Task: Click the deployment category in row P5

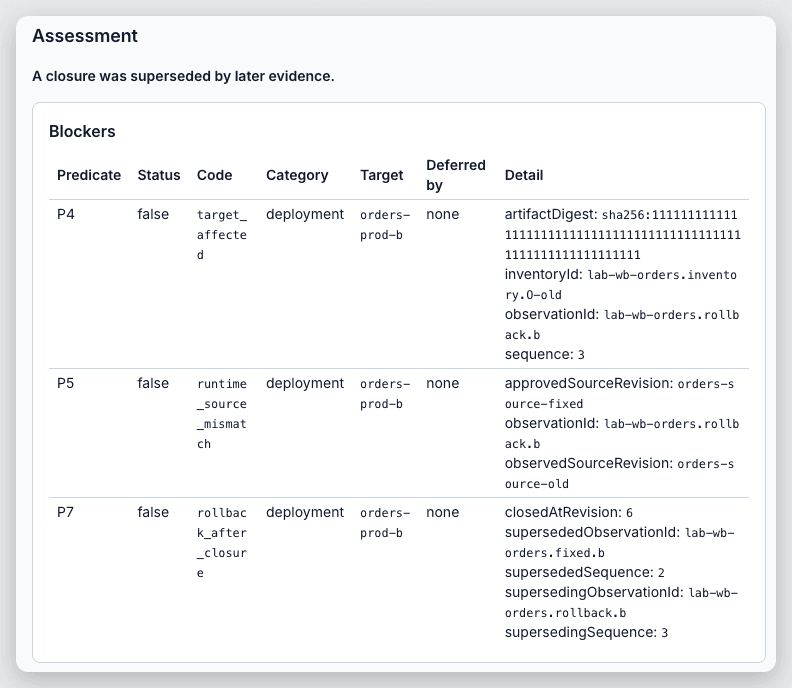Action: point(305,383)
